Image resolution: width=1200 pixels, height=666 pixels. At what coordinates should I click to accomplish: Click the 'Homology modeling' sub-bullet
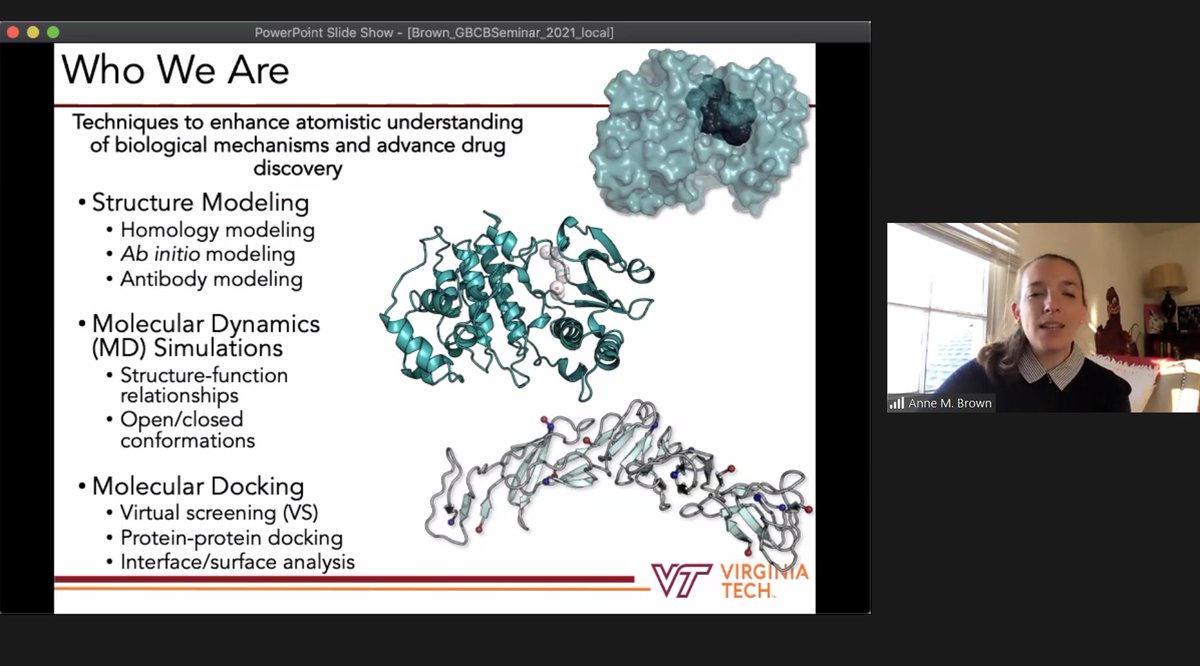coord(217,230)
